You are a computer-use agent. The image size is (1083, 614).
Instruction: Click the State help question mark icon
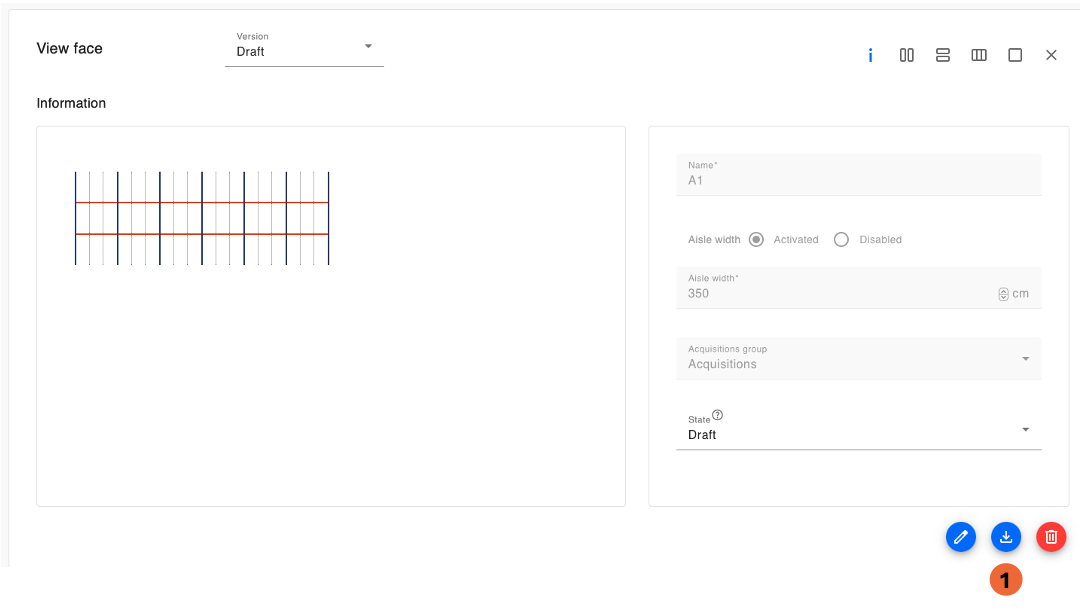718,415
